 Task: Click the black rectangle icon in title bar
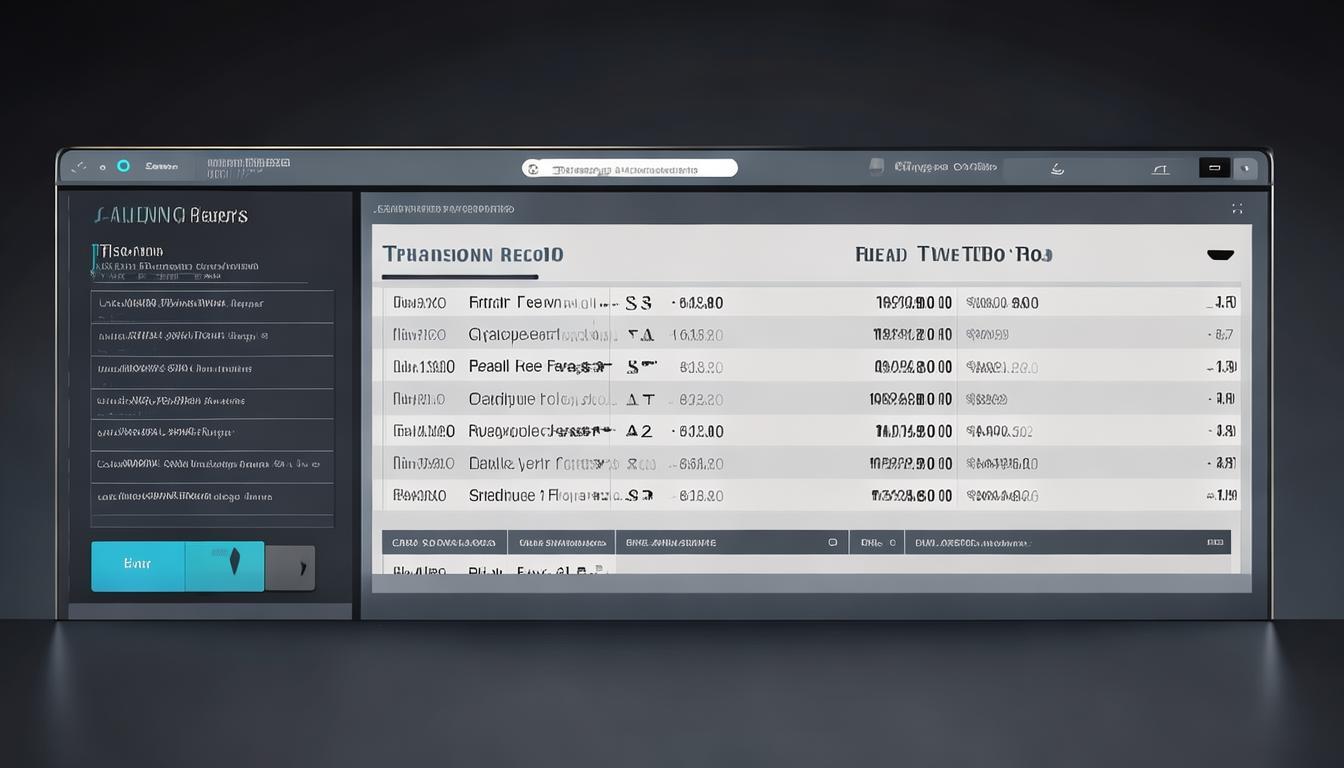(1214, 168)
